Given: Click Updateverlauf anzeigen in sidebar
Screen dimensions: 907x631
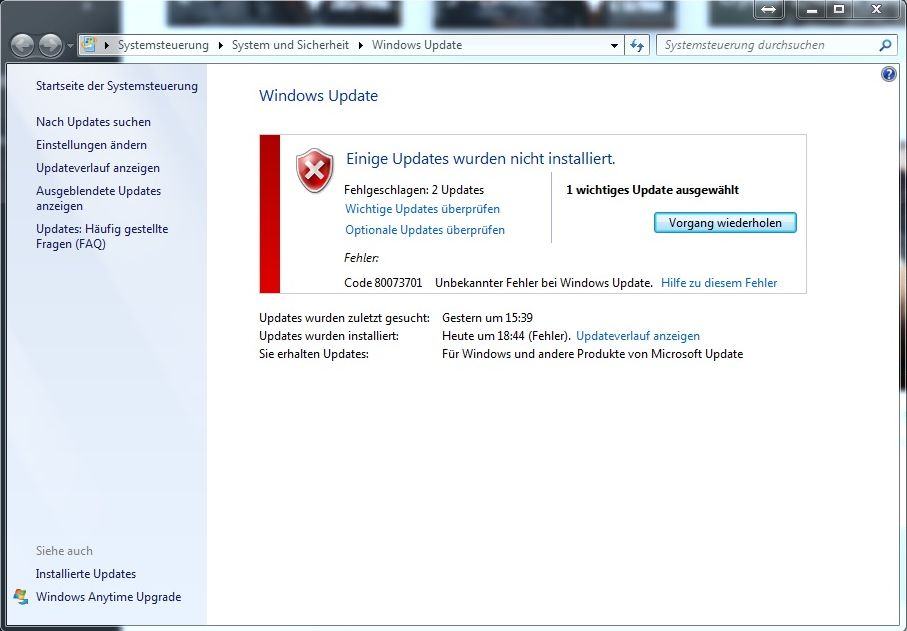Looking at the screenshot, I should tap(98, 168).
